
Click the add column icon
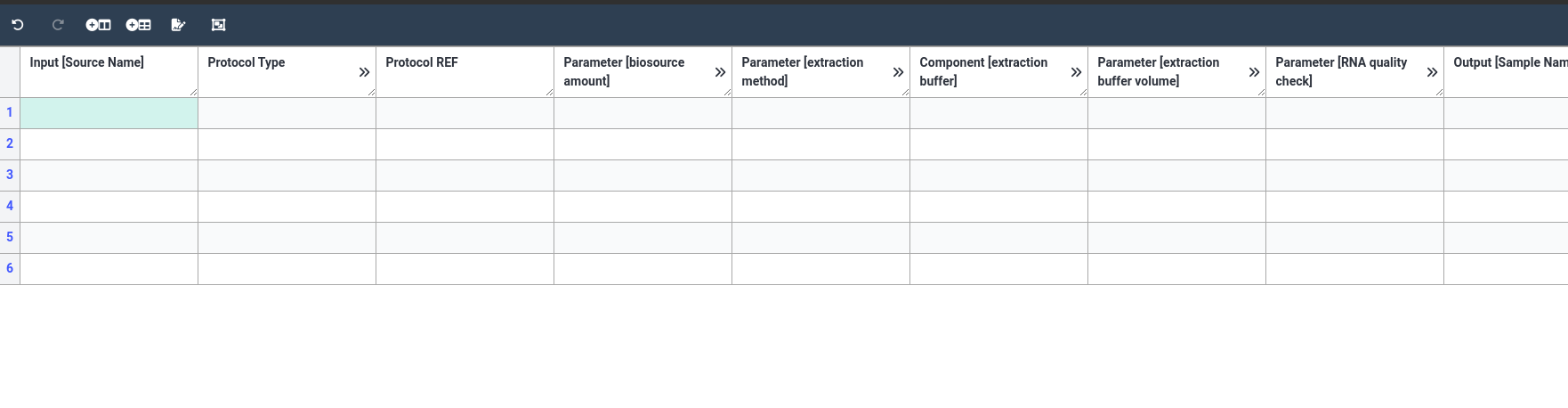(x=98, y=25)
